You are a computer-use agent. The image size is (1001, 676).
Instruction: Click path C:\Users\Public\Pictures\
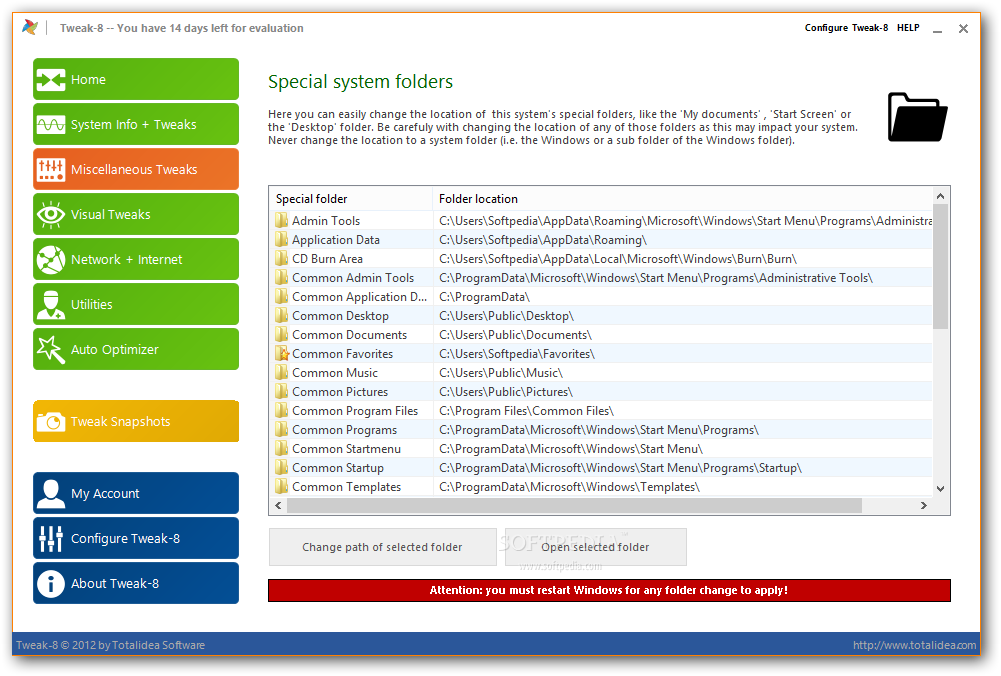506,392
